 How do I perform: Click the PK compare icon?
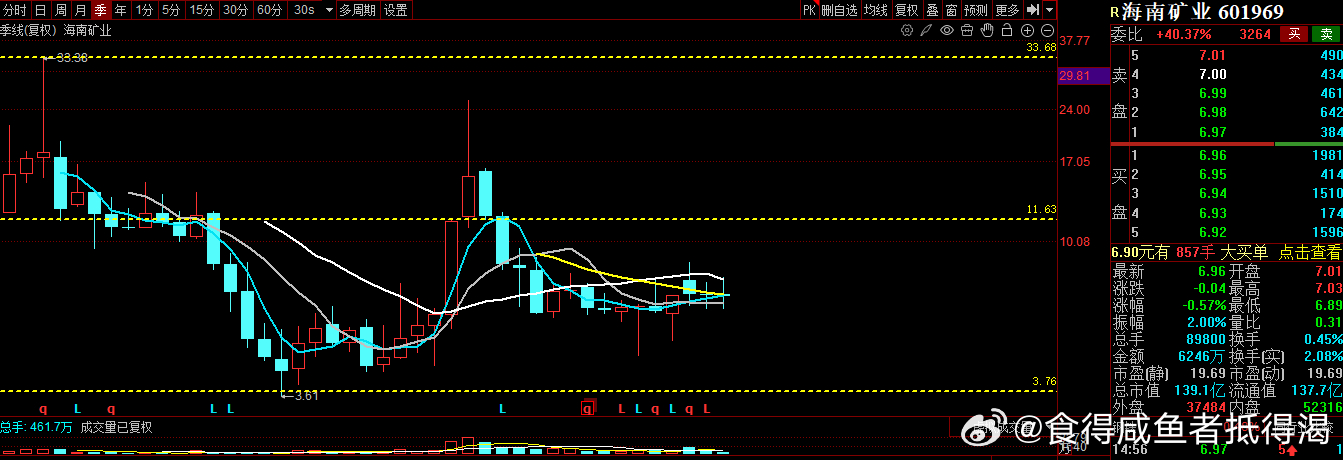click(809, 10)
